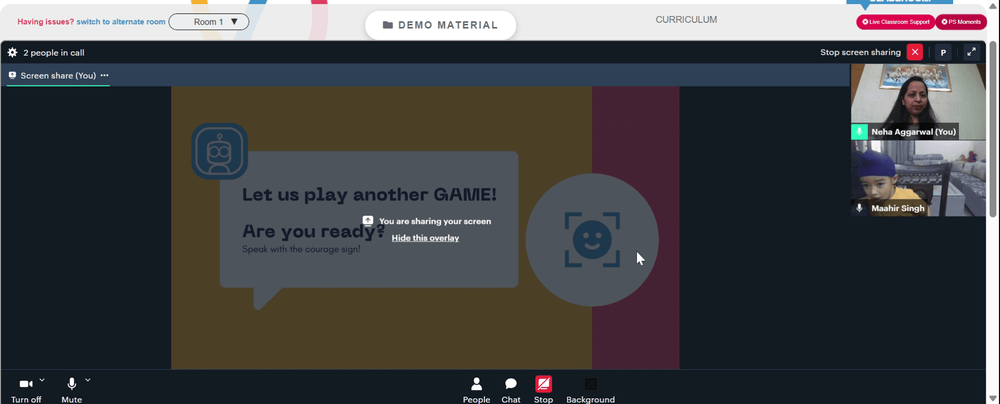Open call settings gear icon
The height and width of the screenshot is (404, 1000).
pyautogui.click(x=12, y=52)
